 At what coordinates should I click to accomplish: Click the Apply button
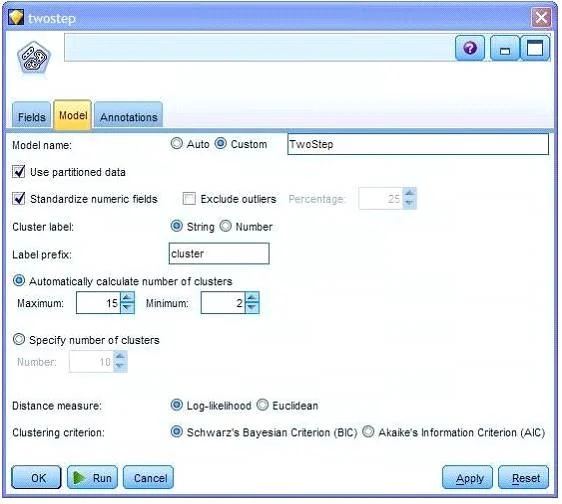point(467,477)
